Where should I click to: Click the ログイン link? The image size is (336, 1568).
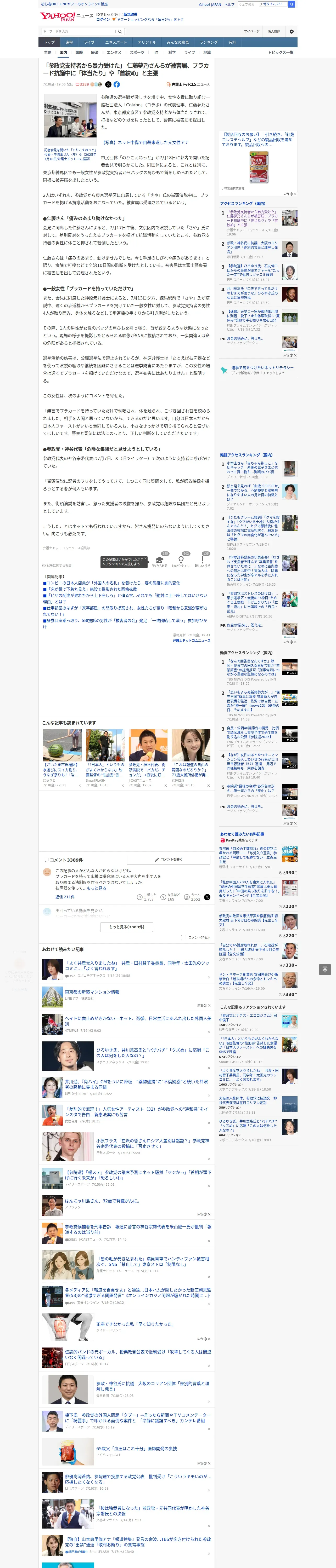point(103,20)
